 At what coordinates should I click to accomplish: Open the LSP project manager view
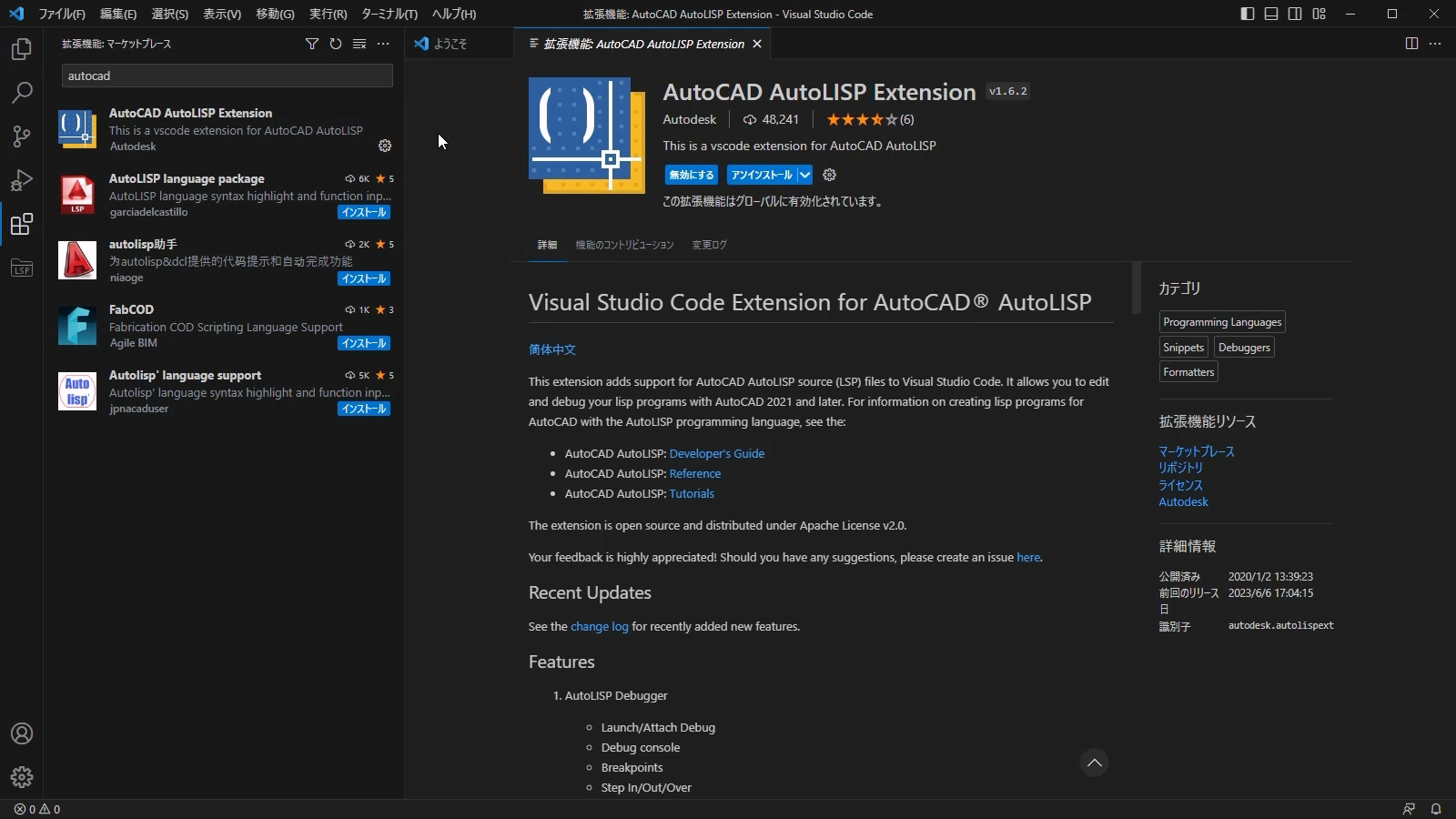coord(22,268)
